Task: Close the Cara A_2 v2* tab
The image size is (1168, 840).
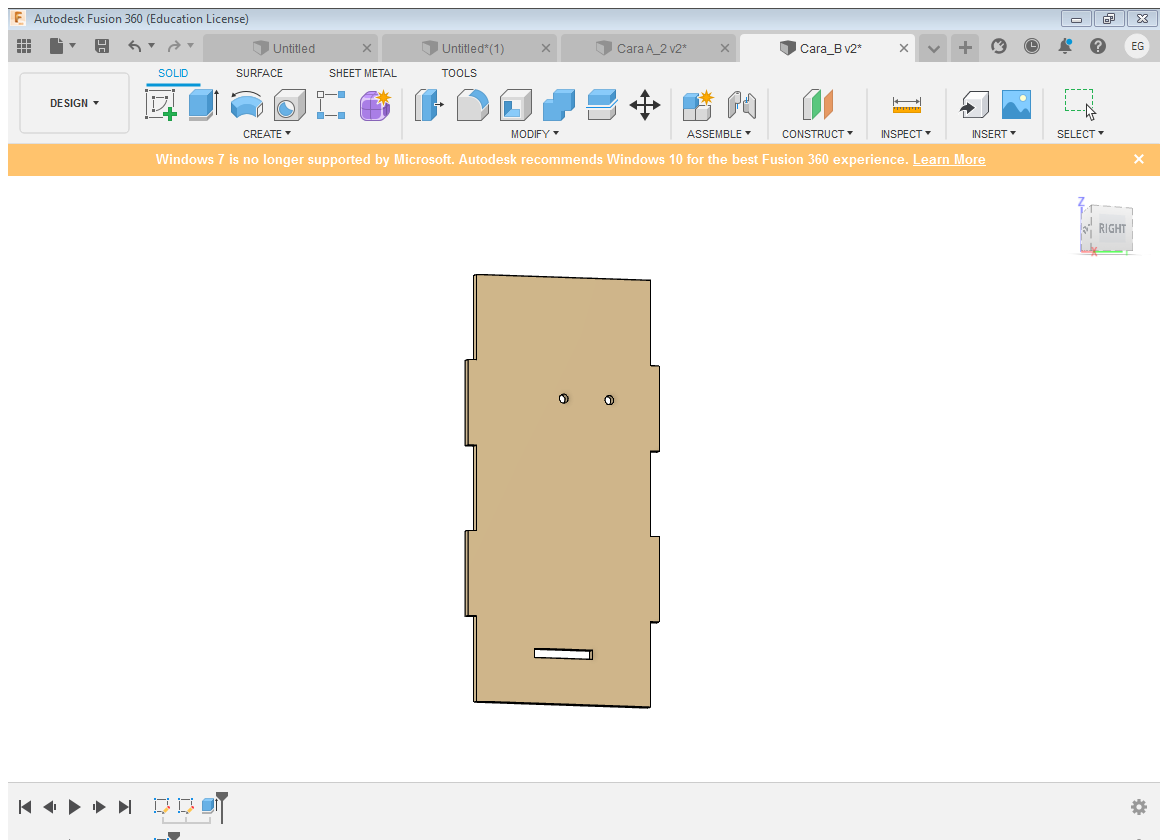Action: 725,48
